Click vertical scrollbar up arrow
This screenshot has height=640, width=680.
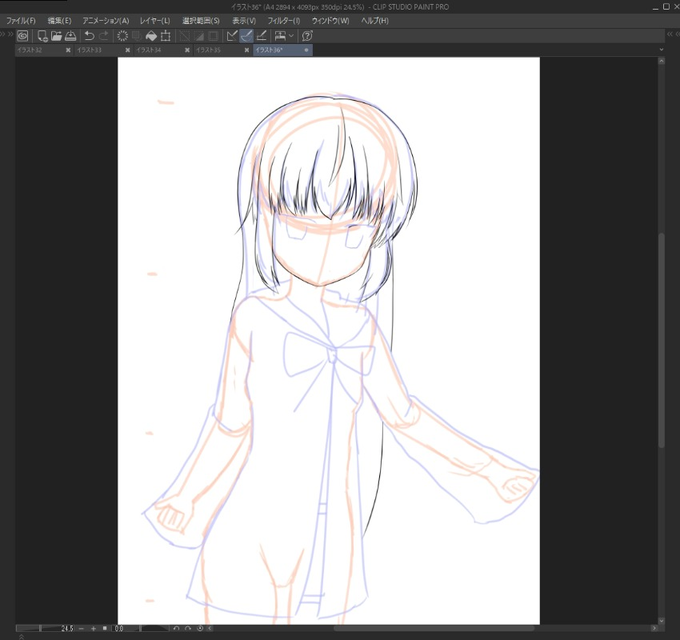pyautogui.click(x=661, y=61)
